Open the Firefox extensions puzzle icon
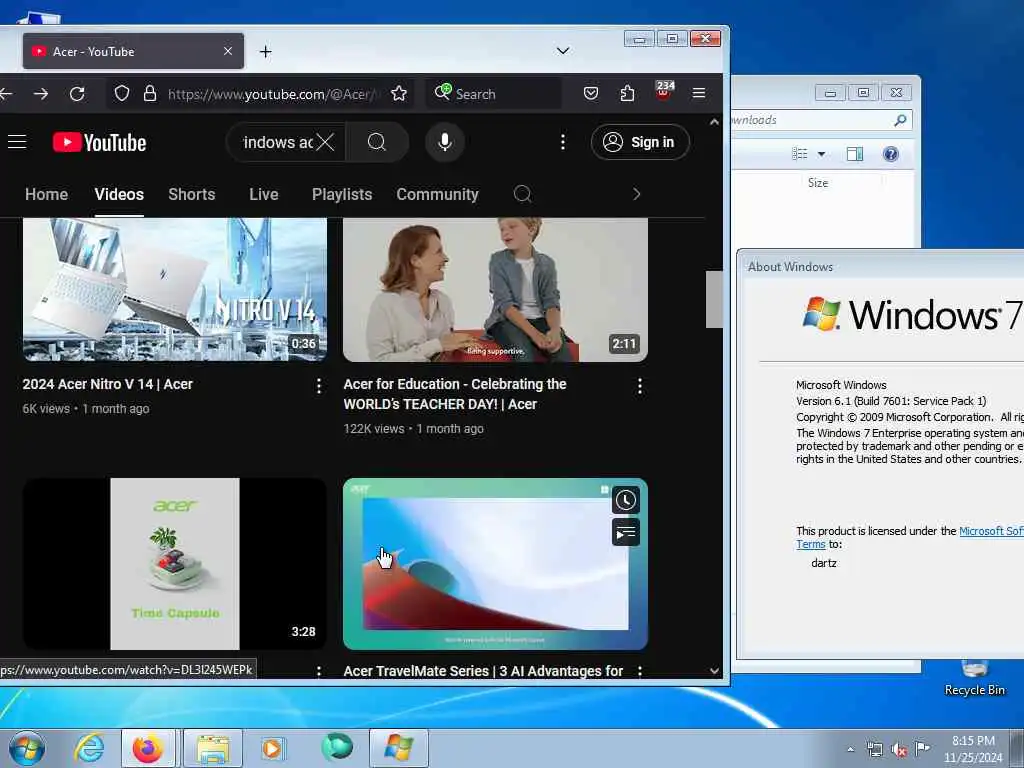This screenshot has width=1024, height=768. pyautogui.click(x=627, y=93)
